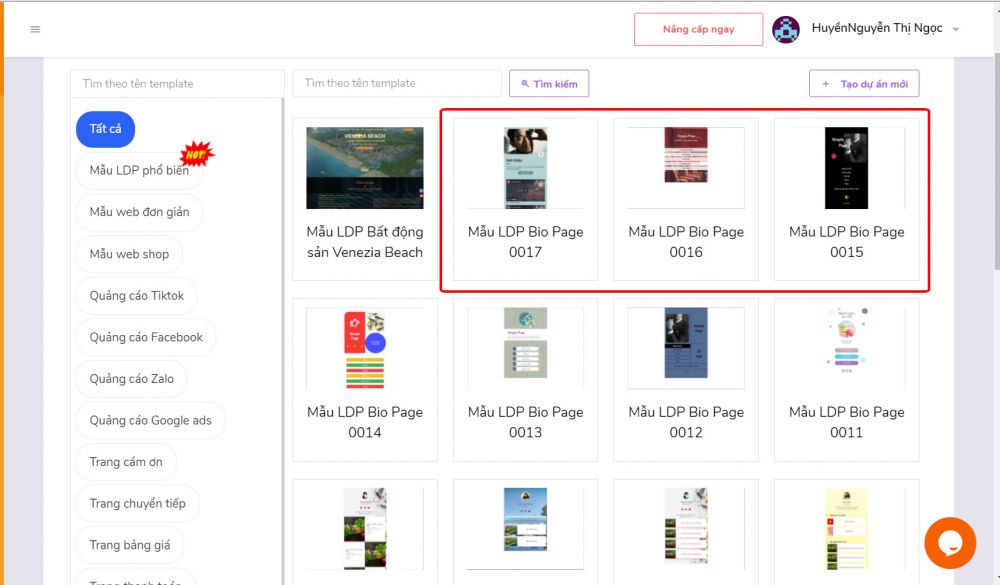Click the HOT badge on Mẫu LDP phổ biến

(197, 154)
